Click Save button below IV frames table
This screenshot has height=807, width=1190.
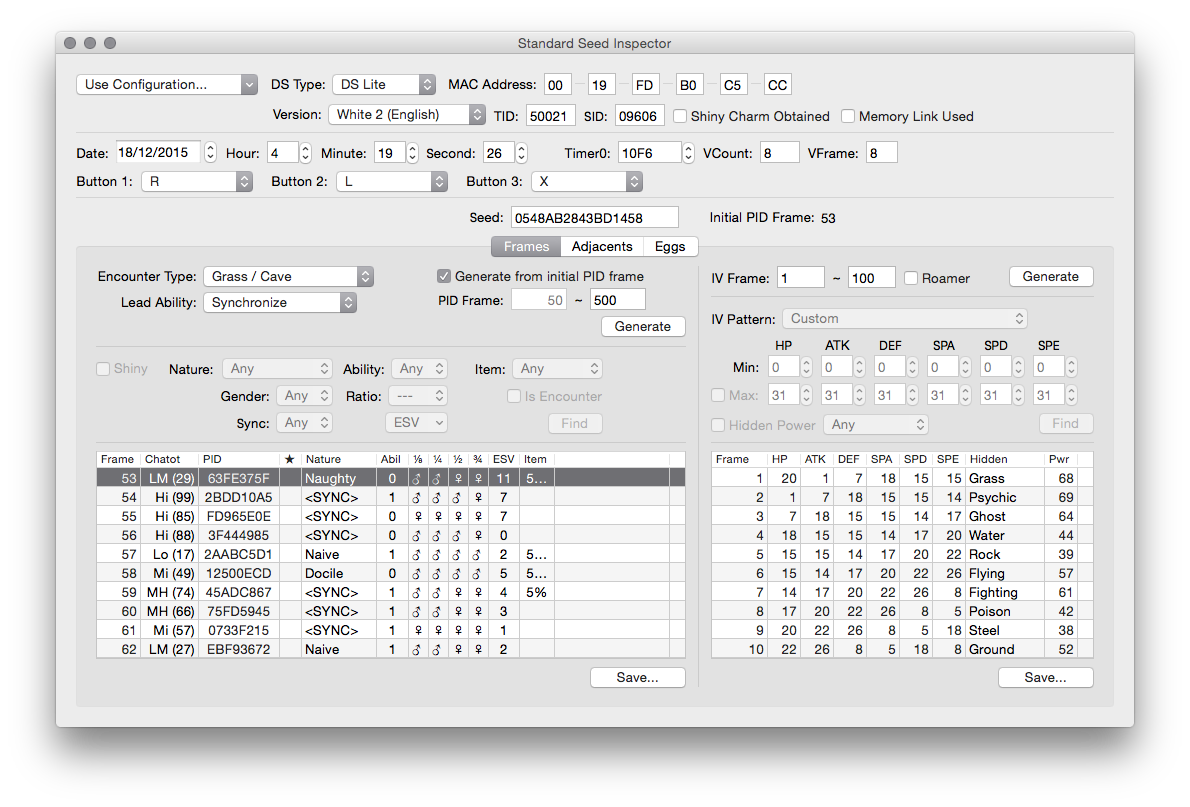(1045, 677)
